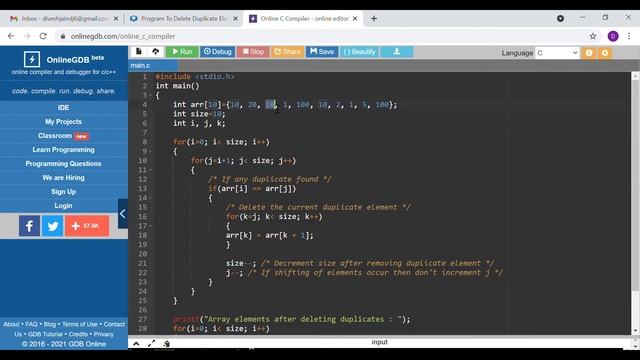Fold the if block at line 14
The height and width of the screenshot is (360, 640).
(151, 198)
